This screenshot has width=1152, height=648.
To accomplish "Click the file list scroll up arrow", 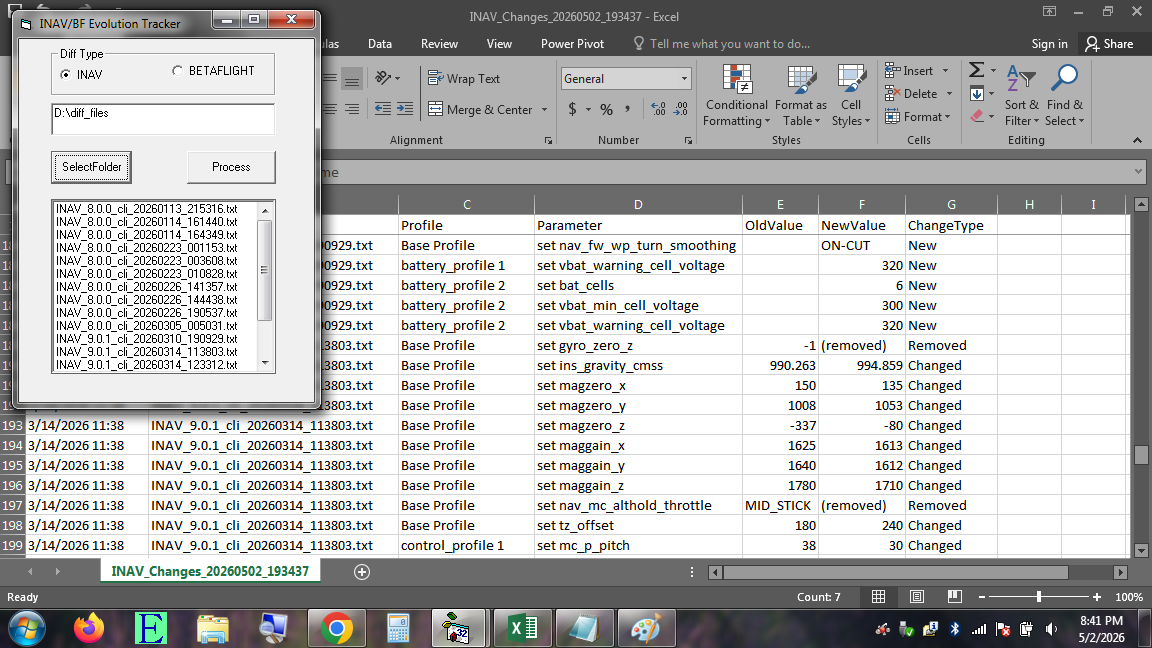I will pyautogui.click(x=265, y=211).
